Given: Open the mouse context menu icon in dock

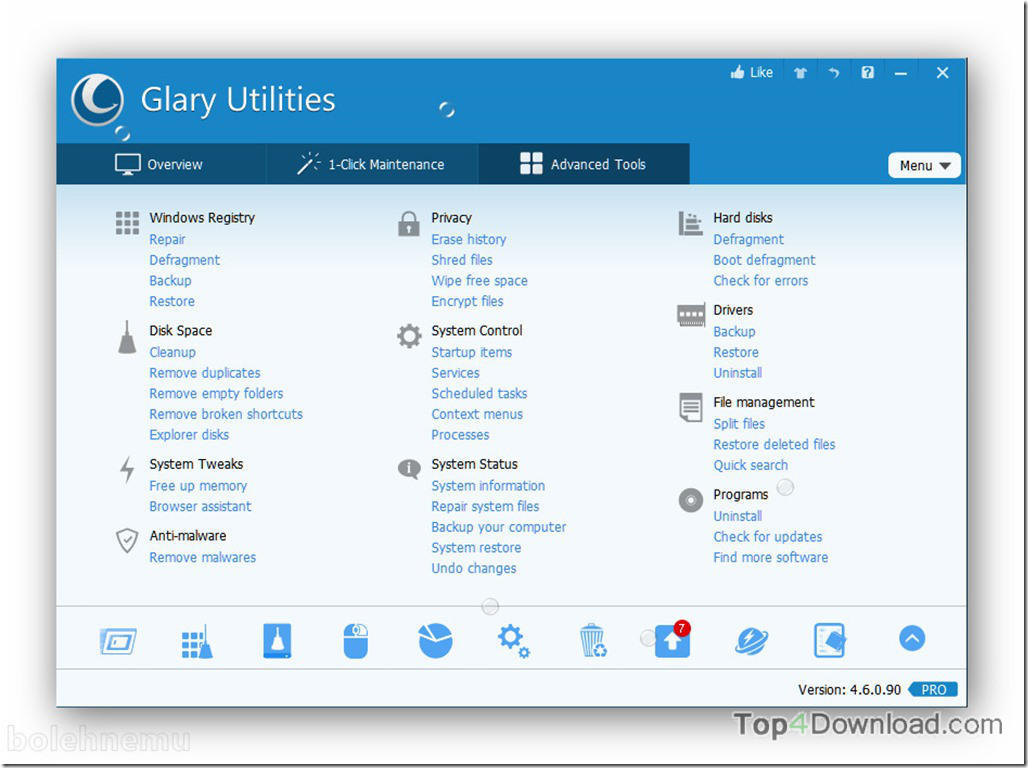Looking at the screenshot, I should coord(355,641).
